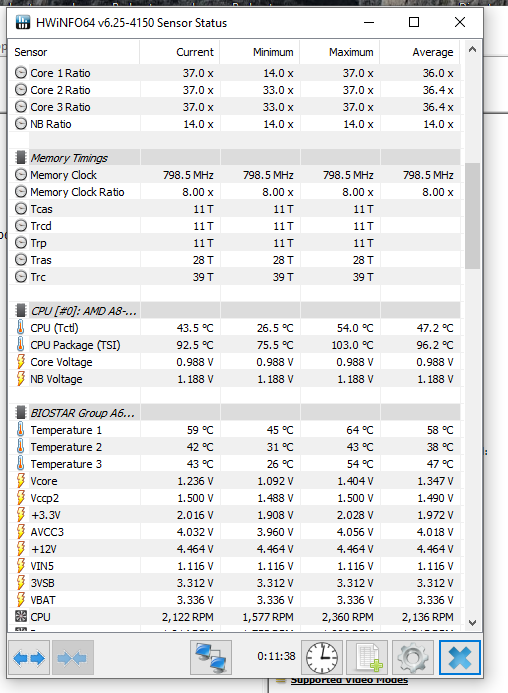Select the Temperature 2 row
508x693 pixels.
point(234,447)
